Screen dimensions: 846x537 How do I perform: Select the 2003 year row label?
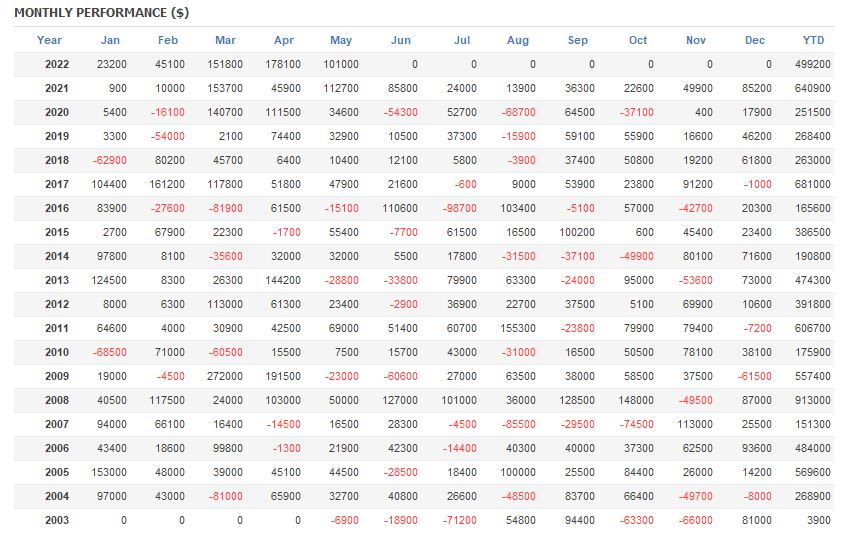(x=57, y=520)
